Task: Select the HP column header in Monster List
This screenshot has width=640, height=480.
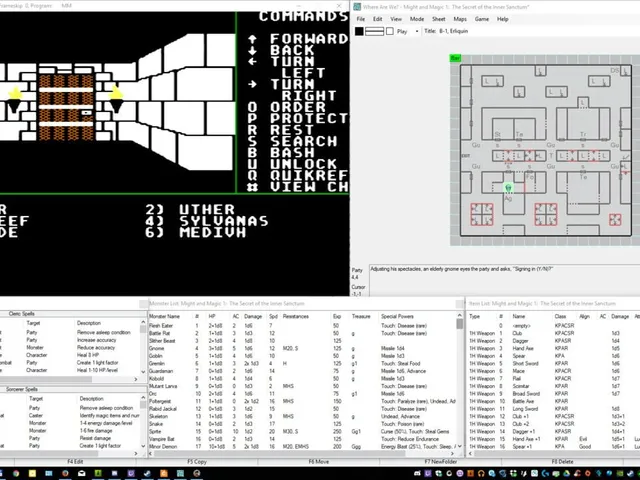Action: click(x=212, y=316)
